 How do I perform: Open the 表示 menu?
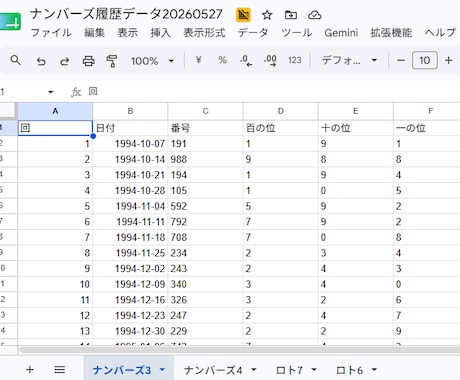(x=127, y=33)
